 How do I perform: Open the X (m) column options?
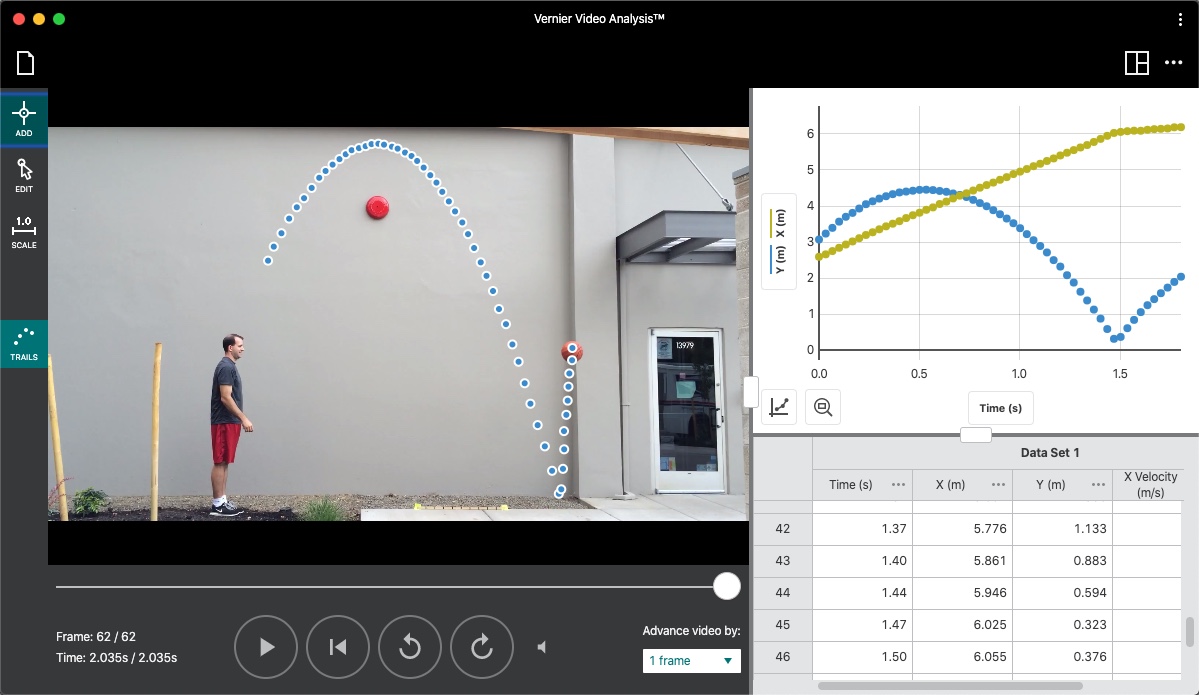[998, 485]
